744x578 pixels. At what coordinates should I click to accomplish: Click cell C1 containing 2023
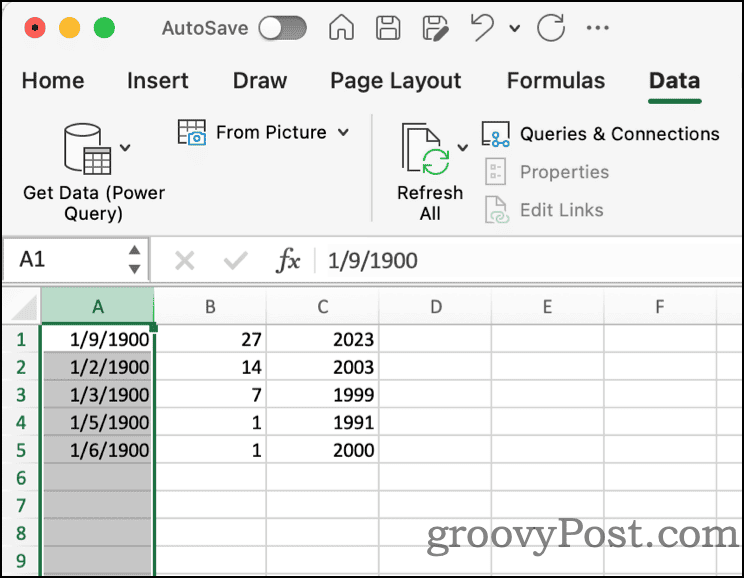click(323, 339)
